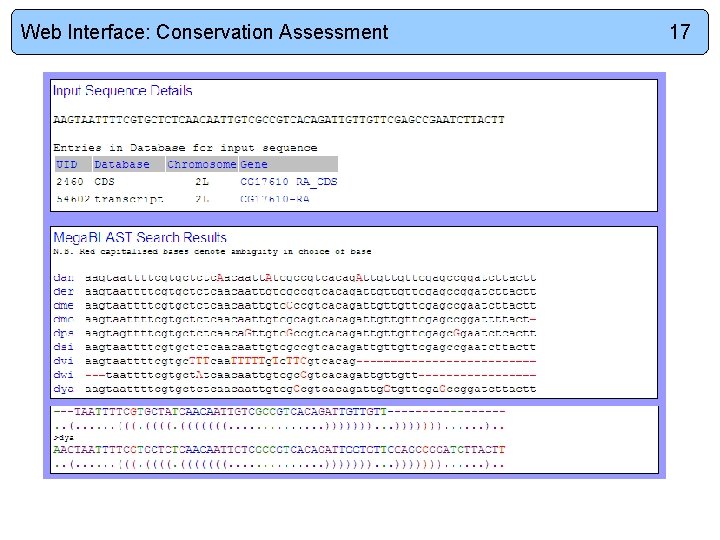Click the Database column header
Viewport: 720px width, 540px height.
[x=129, y=164]
